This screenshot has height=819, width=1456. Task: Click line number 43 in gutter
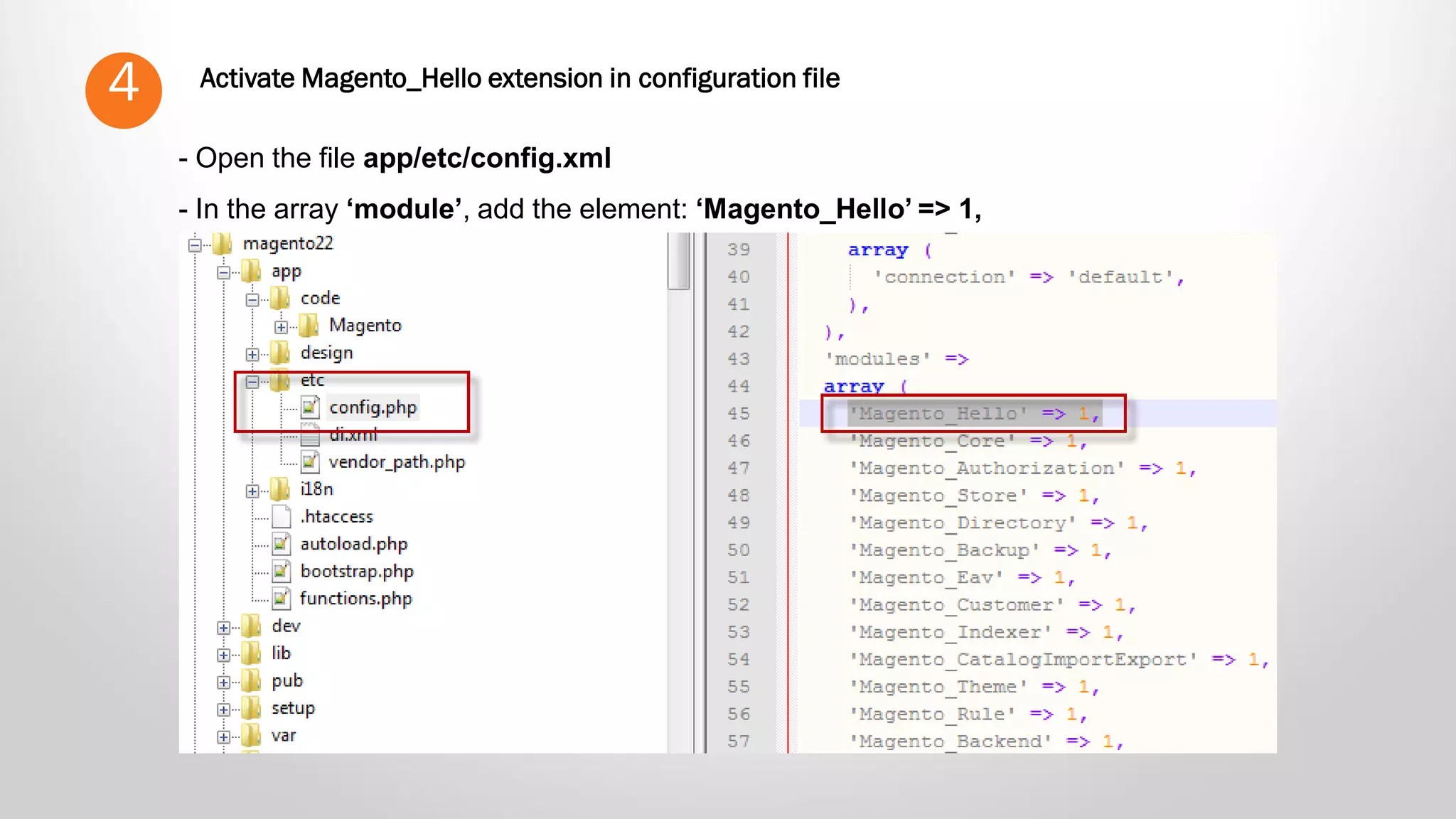(739, 359)
